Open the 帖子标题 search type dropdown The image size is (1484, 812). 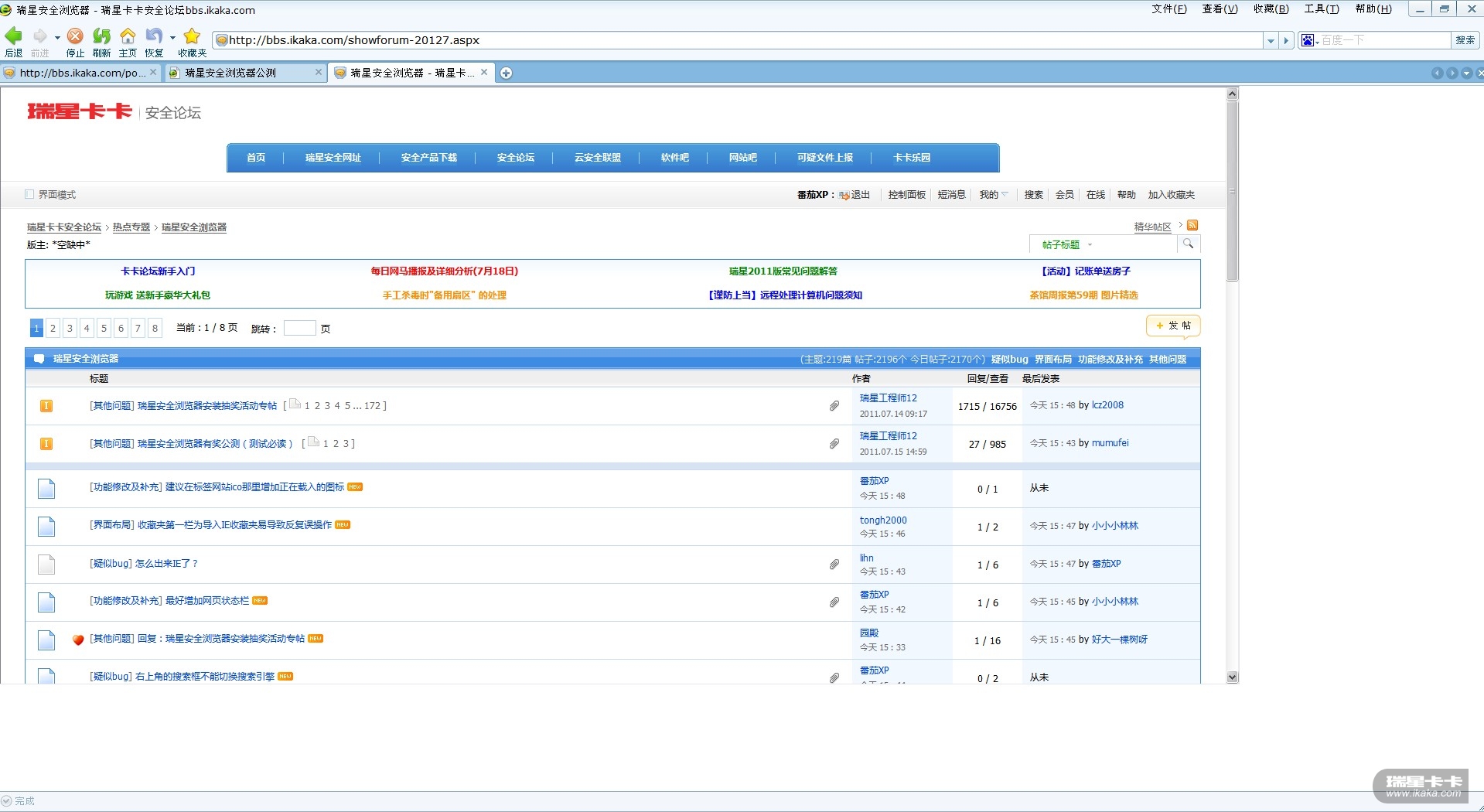(x=1067, y=245)
